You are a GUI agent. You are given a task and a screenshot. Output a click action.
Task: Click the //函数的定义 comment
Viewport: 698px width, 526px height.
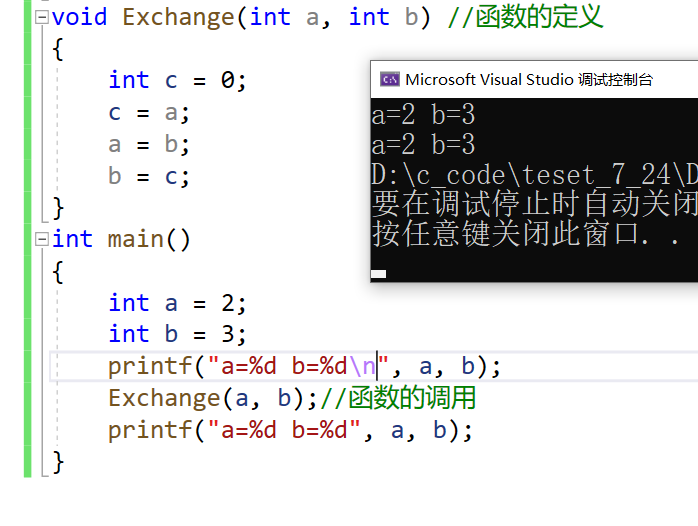click(x=525, y=17)
